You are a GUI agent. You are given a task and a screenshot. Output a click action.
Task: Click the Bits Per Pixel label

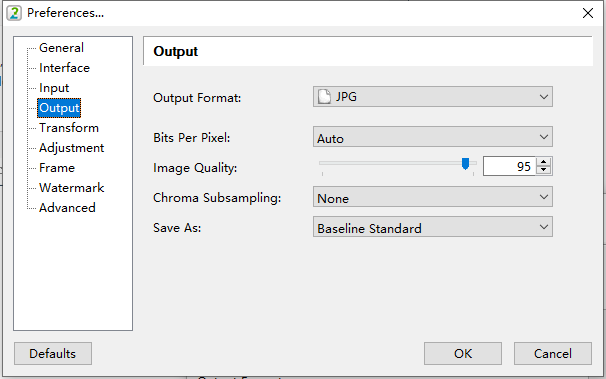[191, 138]
